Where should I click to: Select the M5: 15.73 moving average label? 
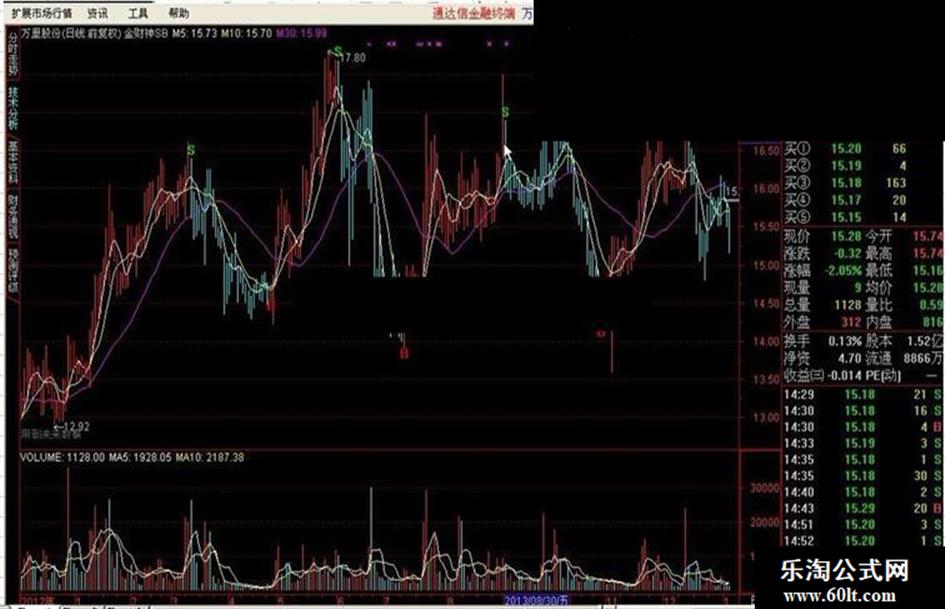point(195,33)
